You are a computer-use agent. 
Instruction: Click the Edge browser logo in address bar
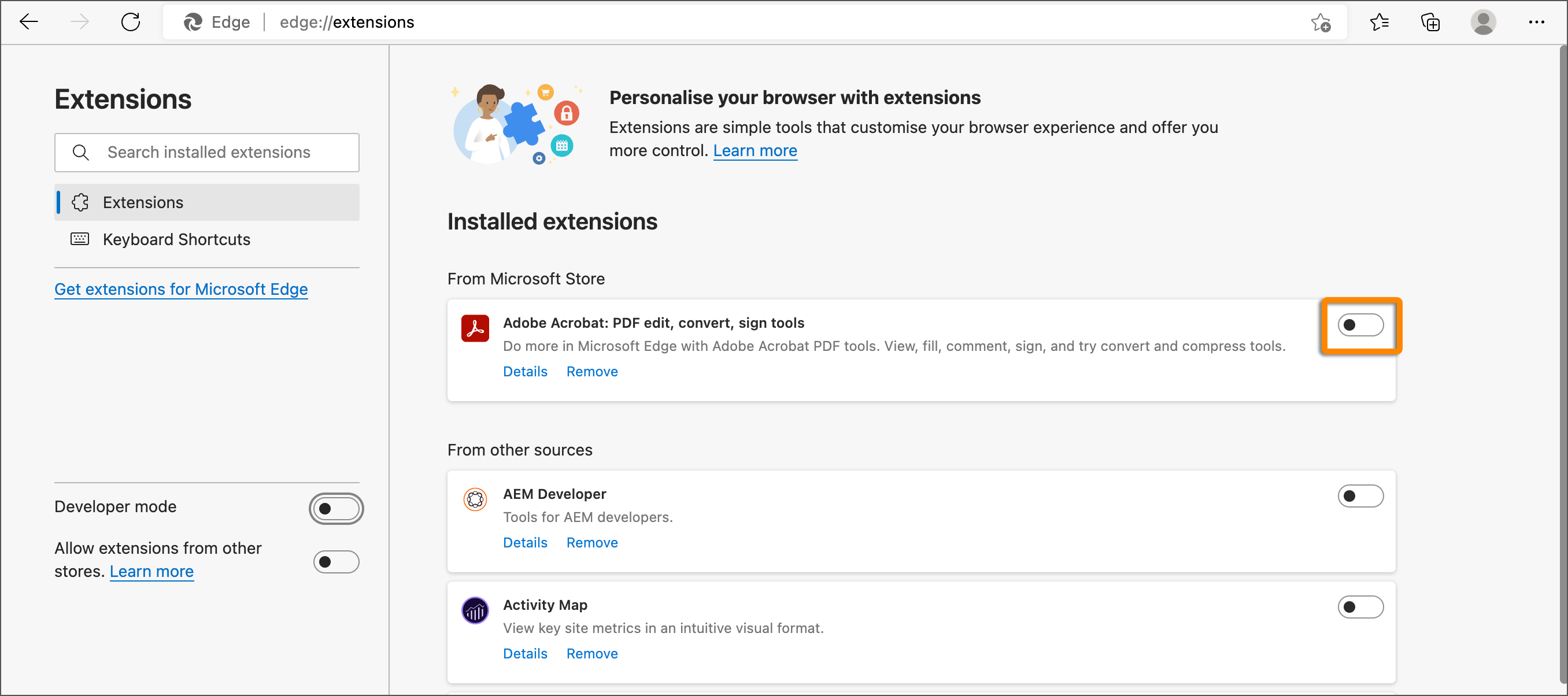coord(193,22)
